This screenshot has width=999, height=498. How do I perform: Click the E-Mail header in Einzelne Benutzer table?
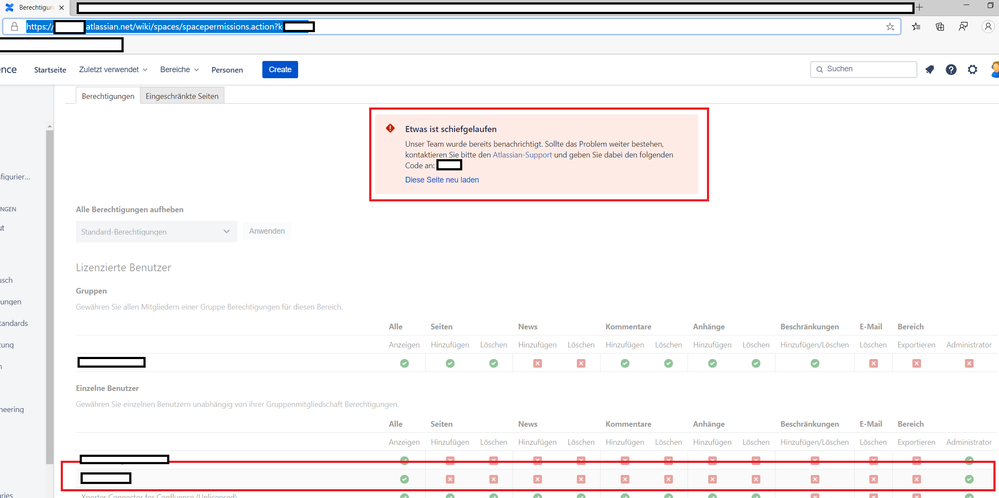tap(871, 424)
